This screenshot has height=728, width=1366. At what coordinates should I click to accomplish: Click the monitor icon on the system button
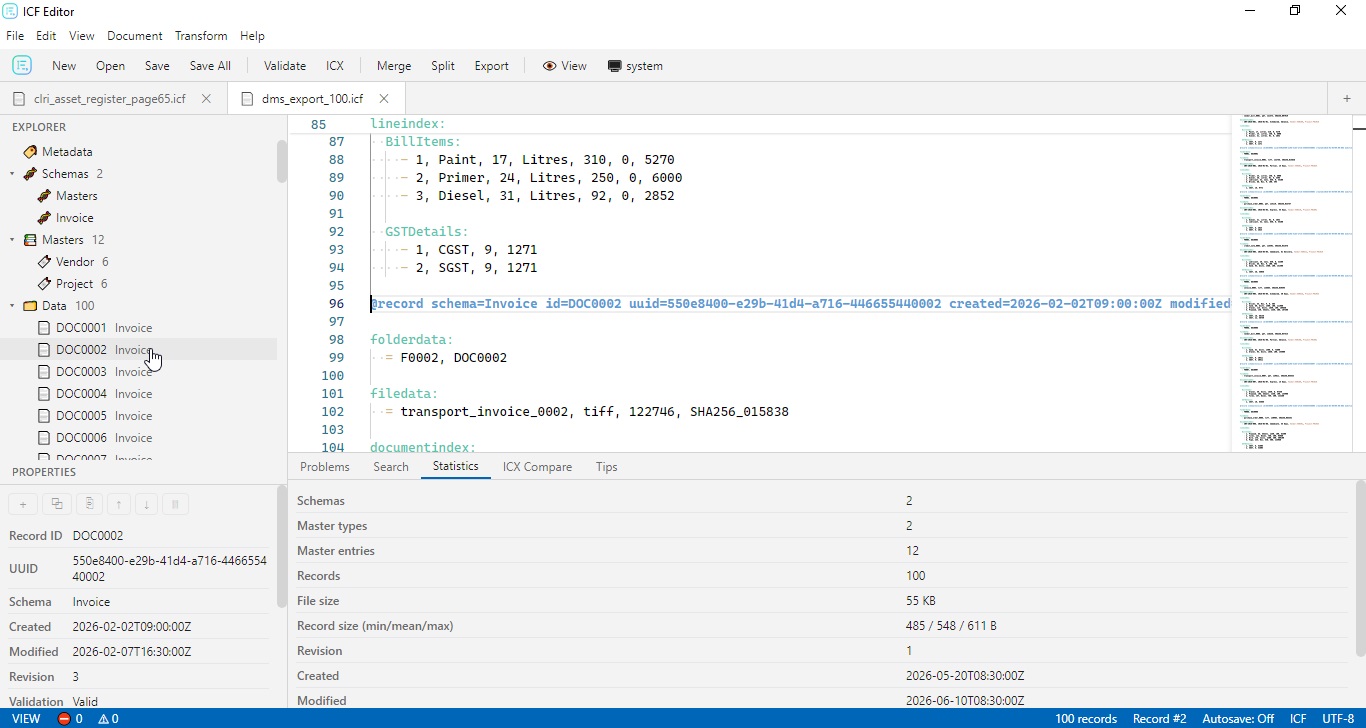point(614,66)
